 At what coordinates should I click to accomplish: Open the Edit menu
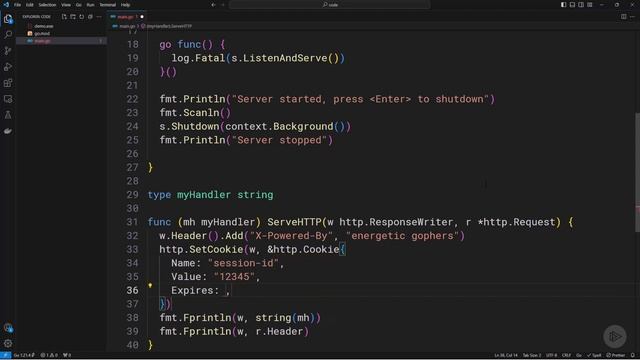[30, 5]
